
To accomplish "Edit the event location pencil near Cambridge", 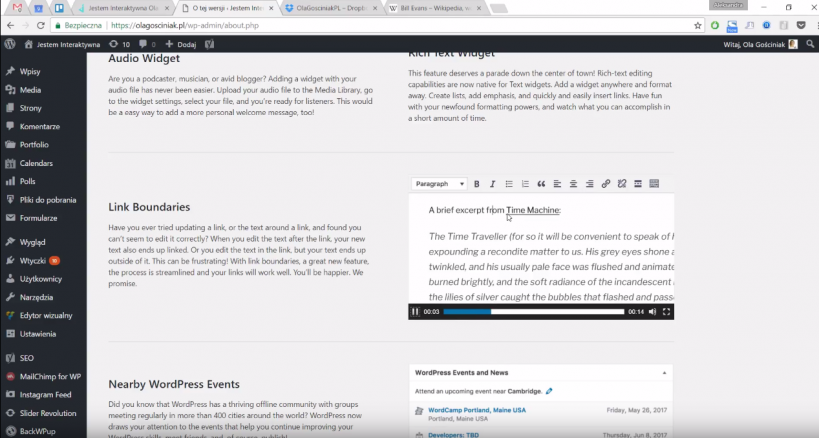I will 549,391.
